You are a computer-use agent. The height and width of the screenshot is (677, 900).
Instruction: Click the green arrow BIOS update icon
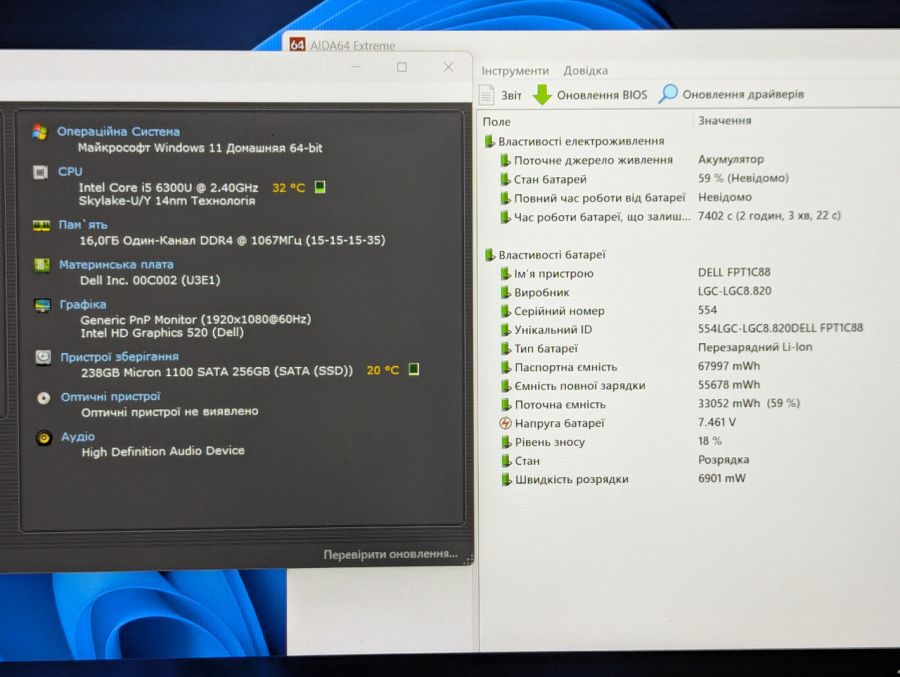(x=542, y=95)
